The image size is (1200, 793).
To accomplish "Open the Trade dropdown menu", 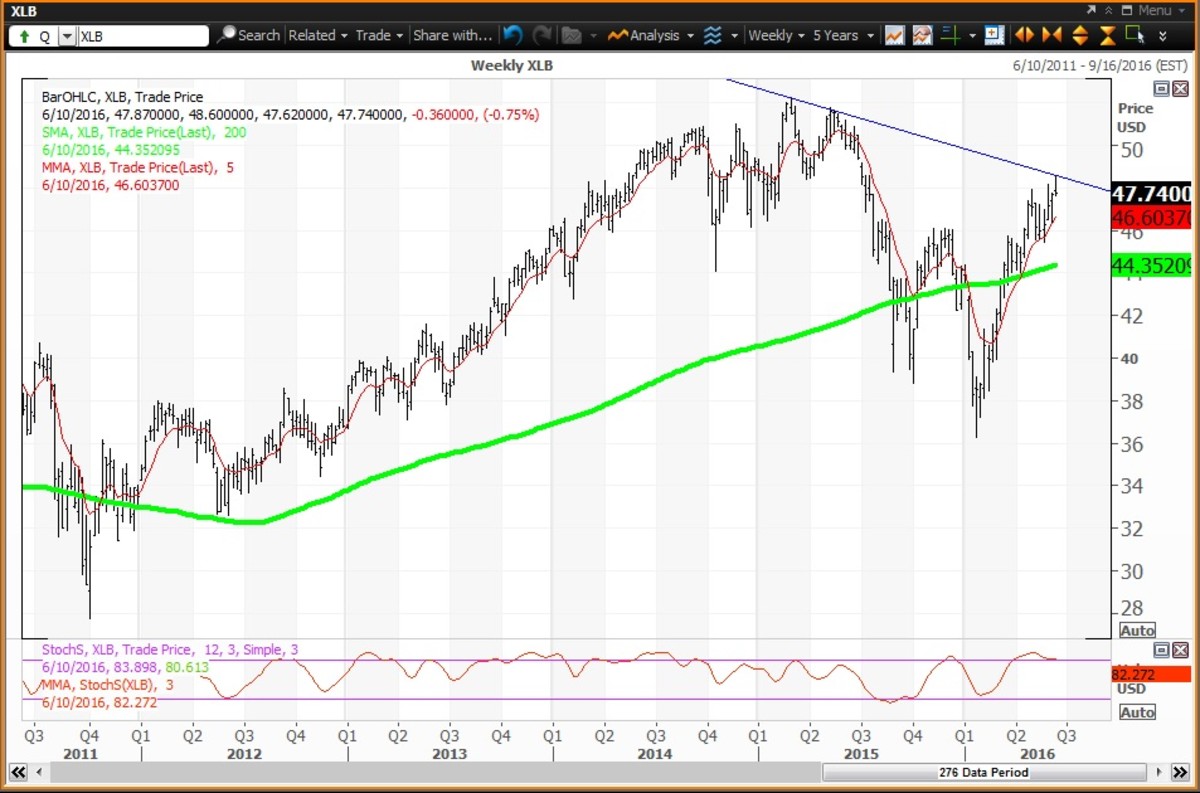I will coord(379,35).
